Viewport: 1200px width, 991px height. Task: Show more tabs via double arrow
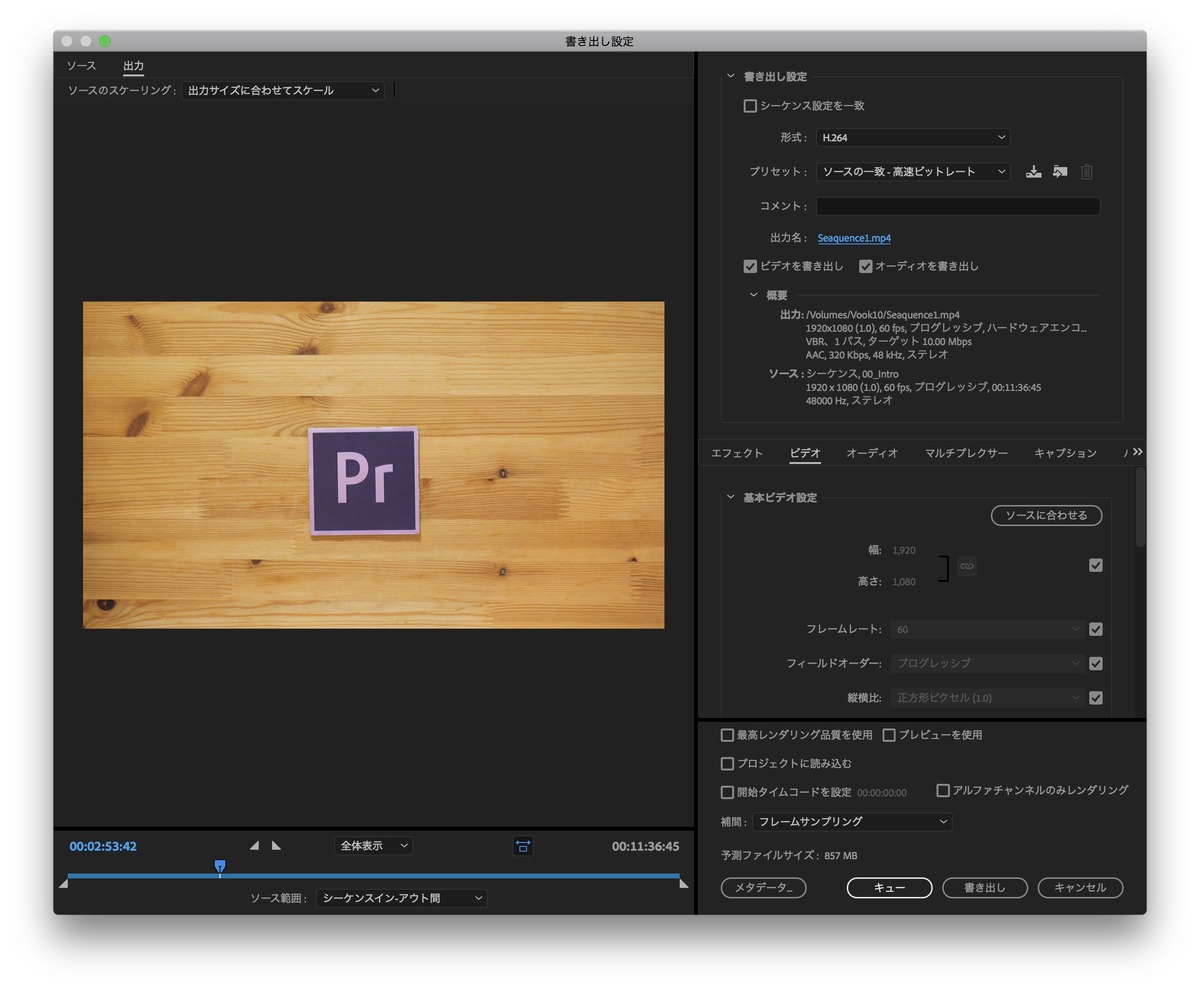pyautogui.click(x=1137, y=452)
